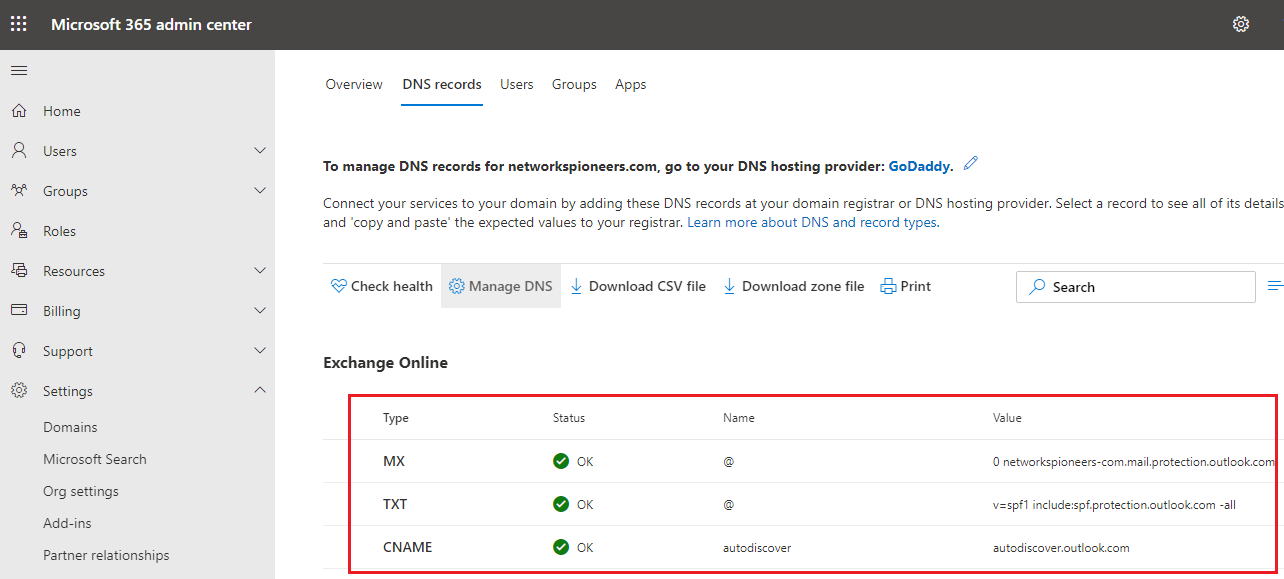Screen dimensions: 1284x579
Task: Click the Type column header
Action: 396,418
